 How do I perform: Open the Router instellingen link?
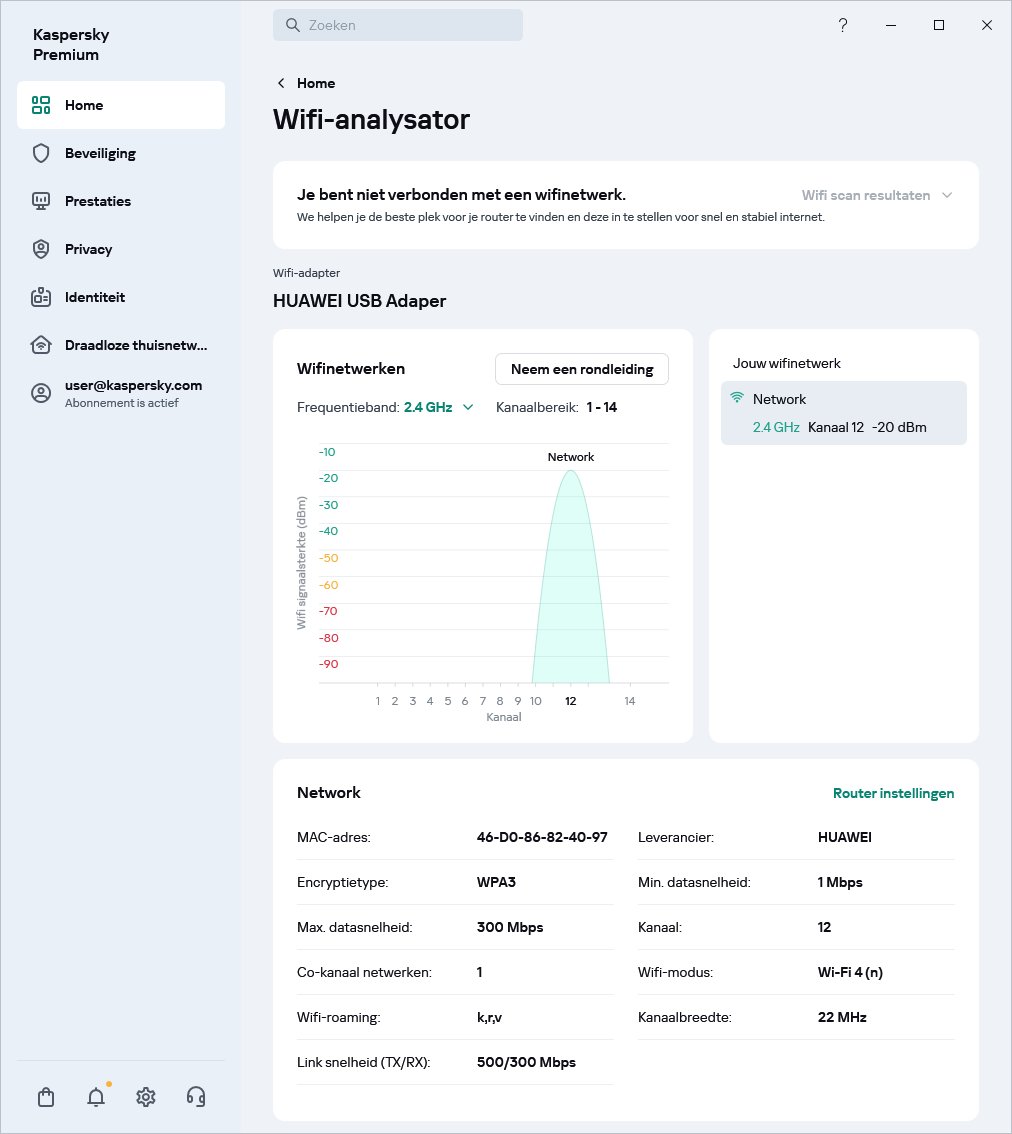click(x=893, y=793)
